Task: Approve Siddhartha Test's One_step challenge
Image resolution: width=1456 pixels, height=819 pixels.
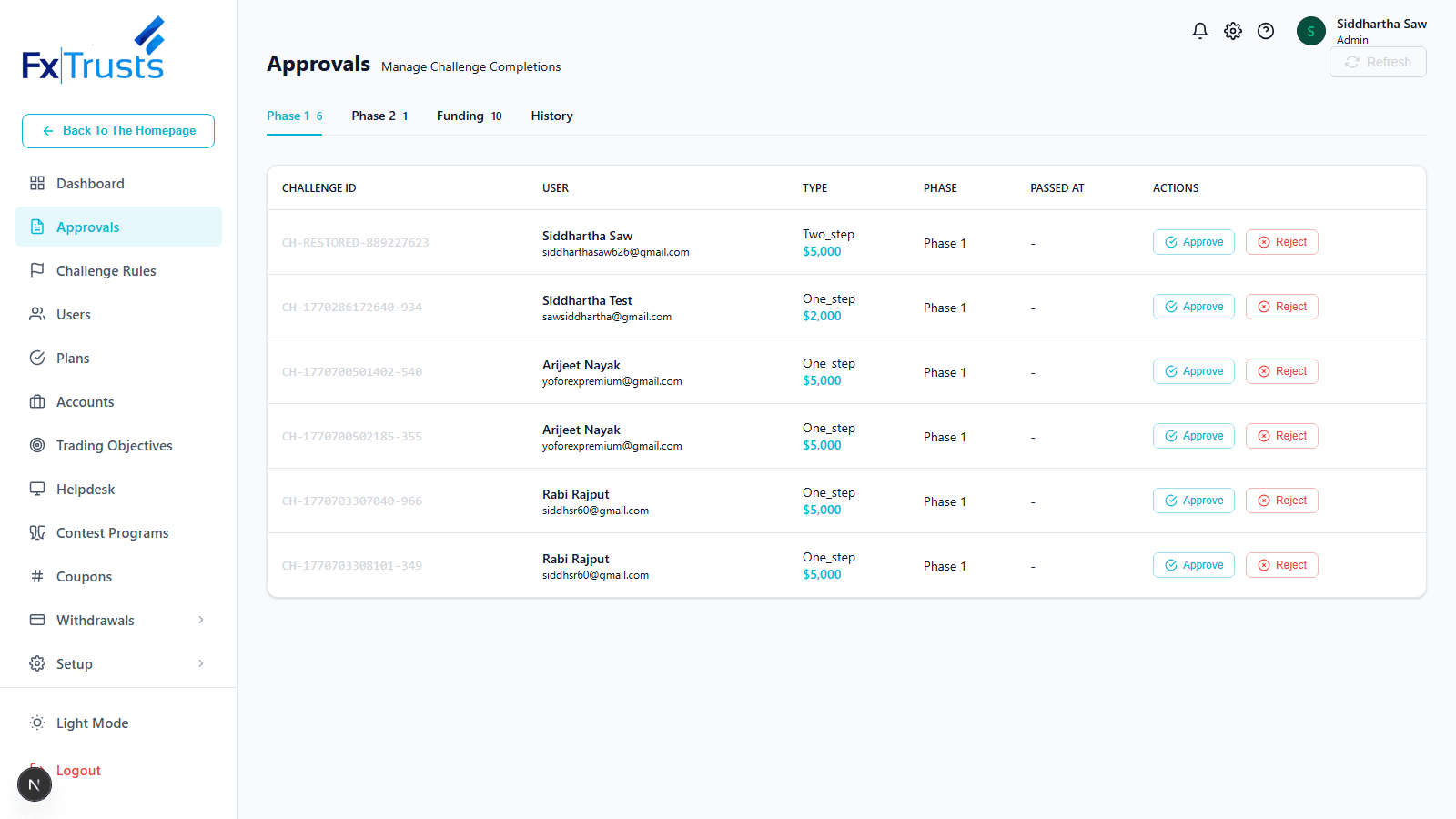Action: coord(1193,306)
